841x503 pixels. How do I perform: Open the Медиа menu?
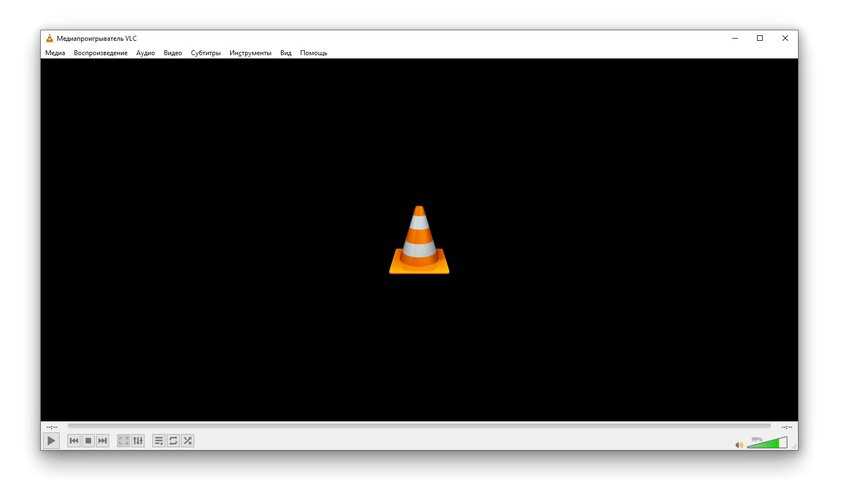tap(55, 53)
